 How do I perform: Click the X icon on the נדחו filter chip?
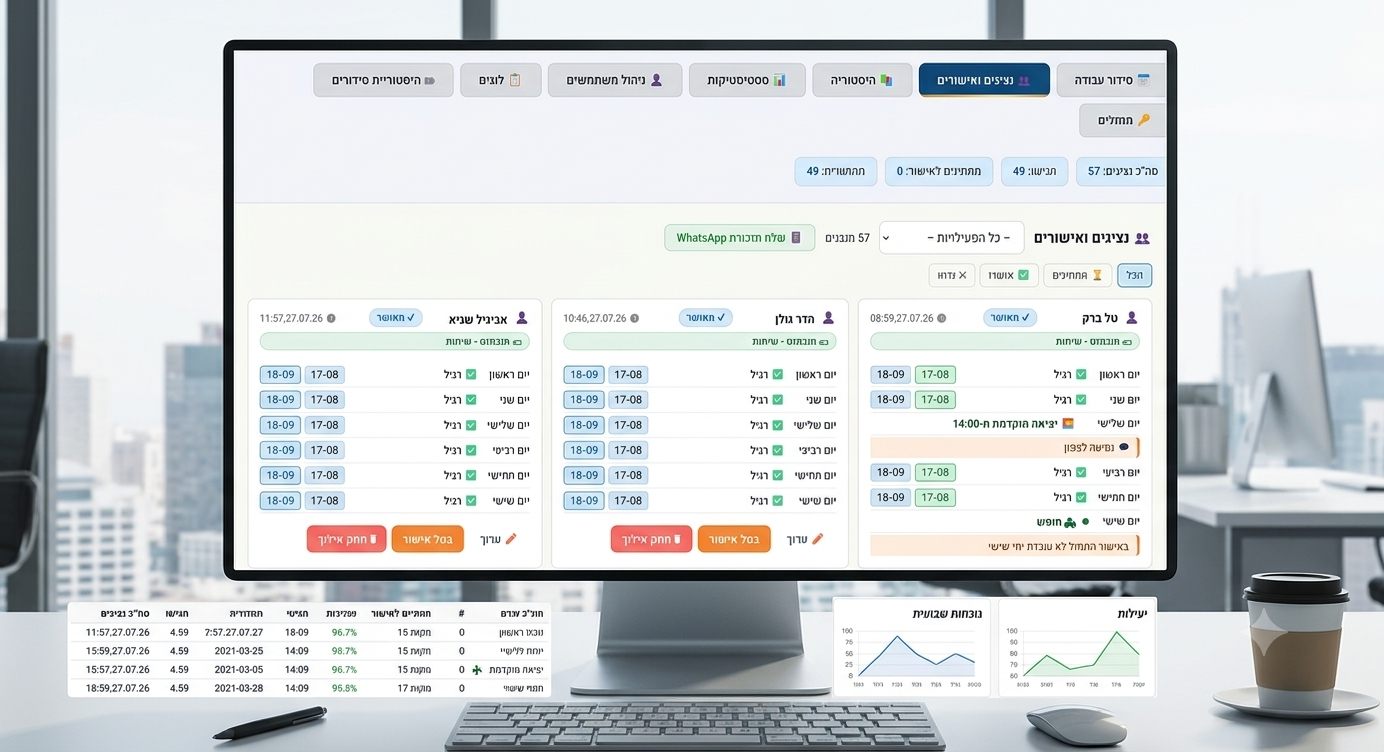[x=962, y=275]
